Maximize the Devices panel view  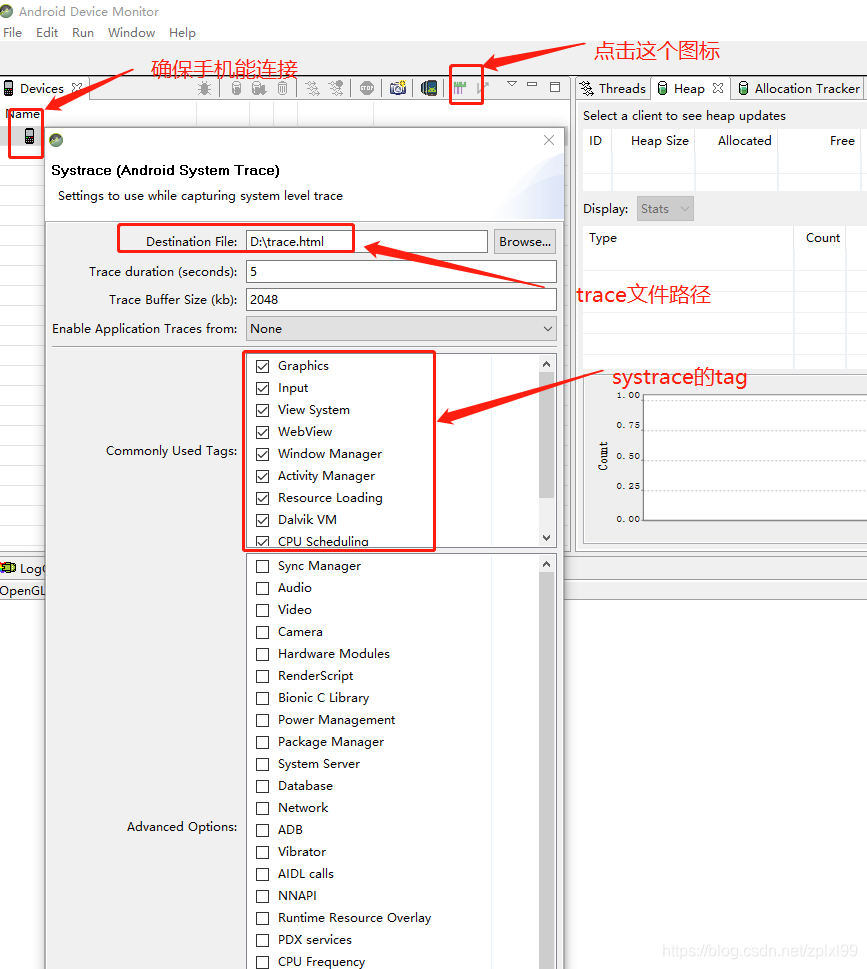click(555, 87)
